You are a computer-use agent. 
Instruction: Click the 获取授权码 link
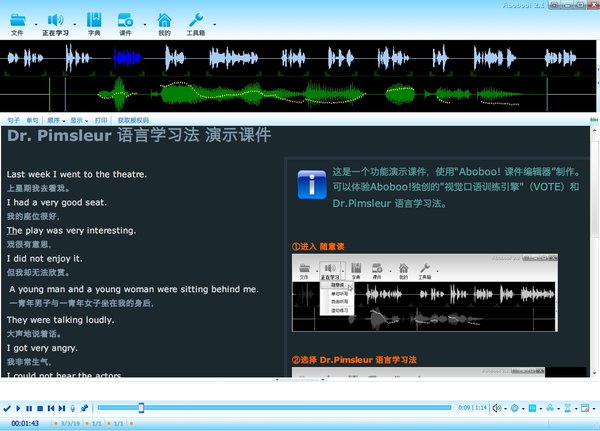click(133, 120)
